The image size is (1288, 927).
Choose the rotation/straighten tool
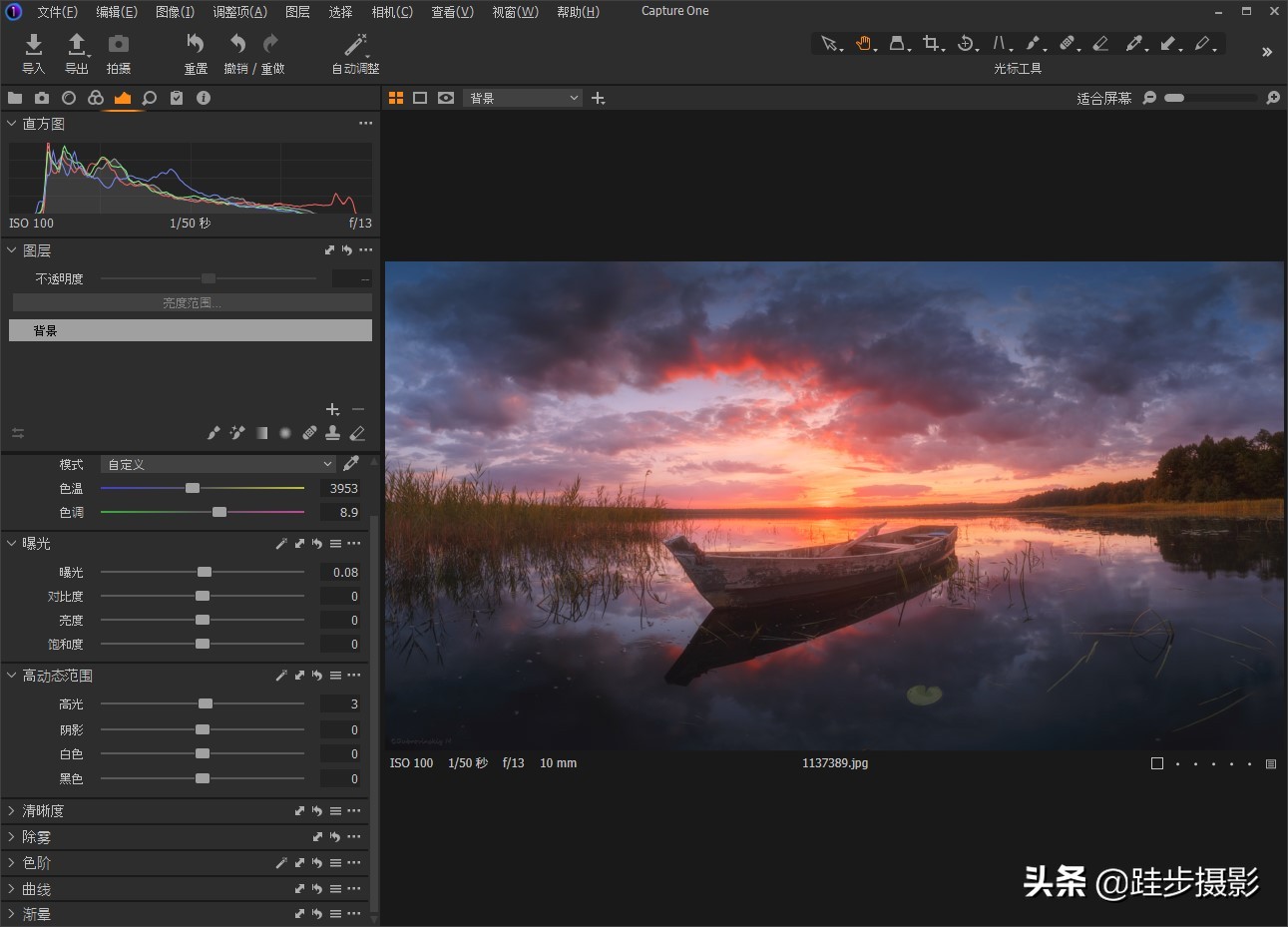coord(966,44)
